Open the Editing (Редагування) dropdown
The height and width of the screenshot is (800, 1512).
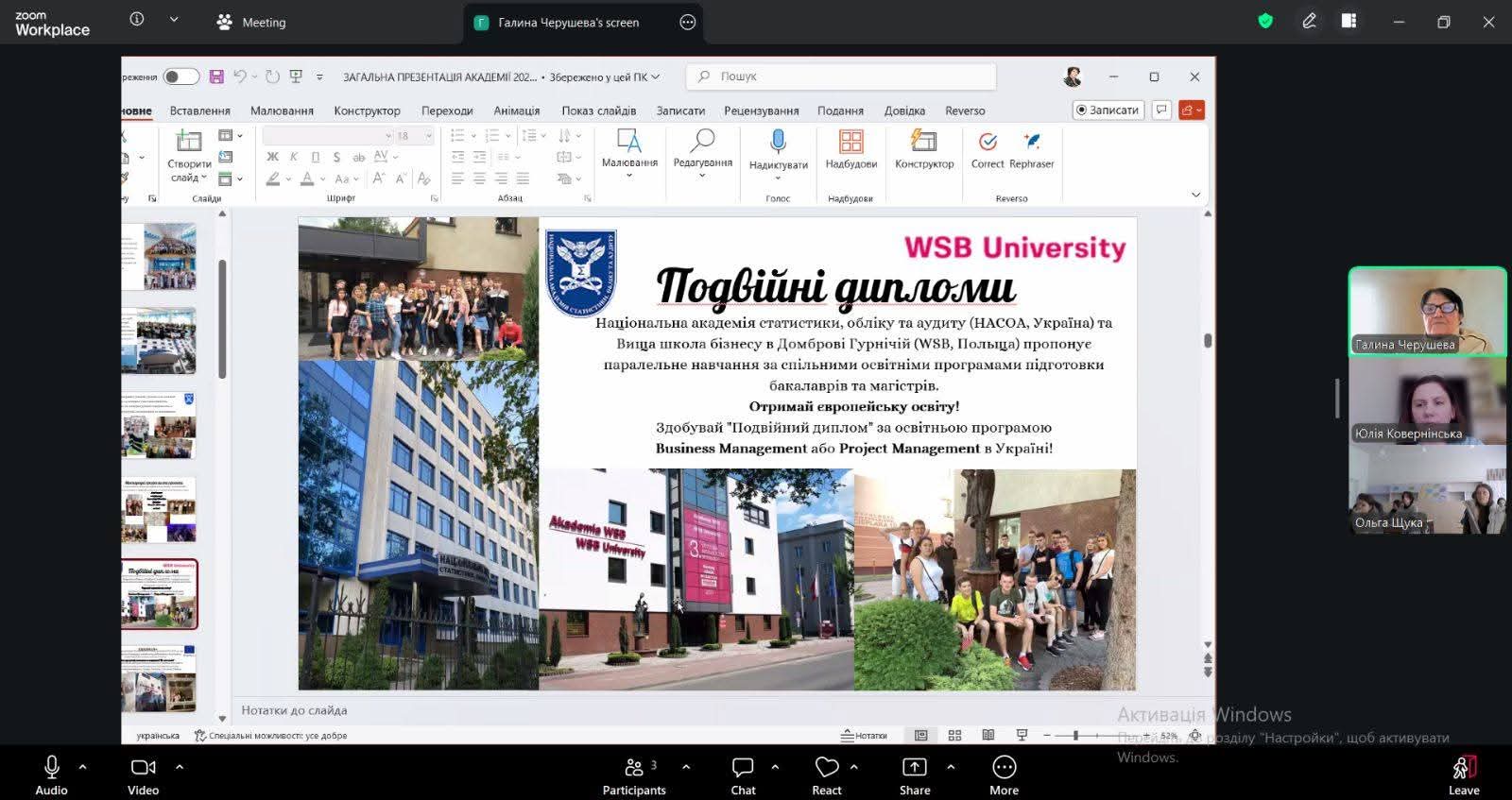702,176
